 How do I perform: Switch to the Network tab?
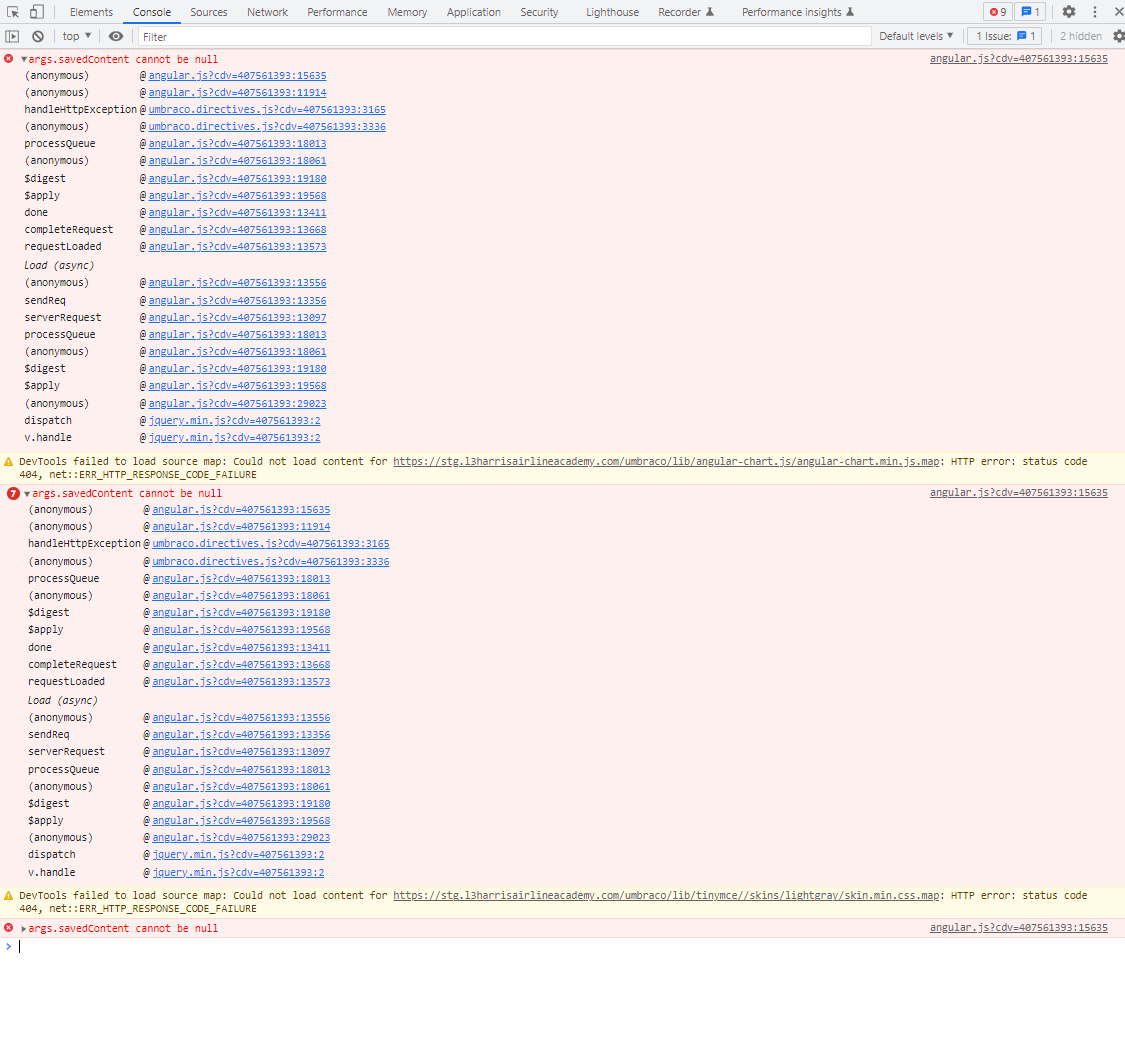click(268, 12)
